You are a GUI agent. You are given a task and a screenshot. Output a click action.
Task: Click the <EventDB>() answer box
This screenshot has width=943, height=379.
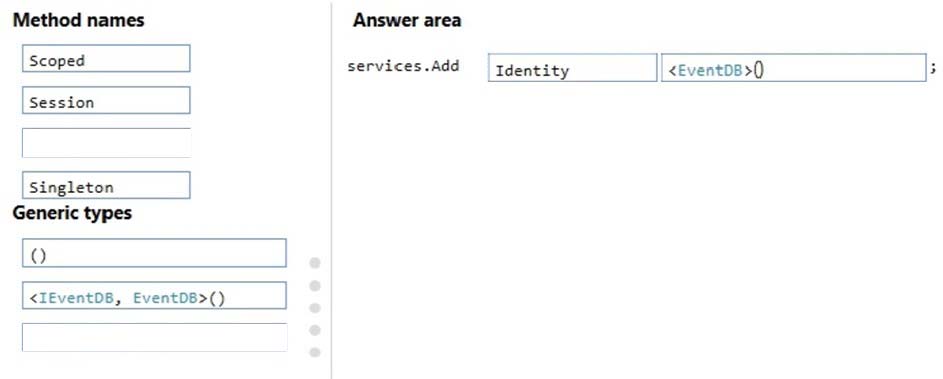tap(794, 68)
